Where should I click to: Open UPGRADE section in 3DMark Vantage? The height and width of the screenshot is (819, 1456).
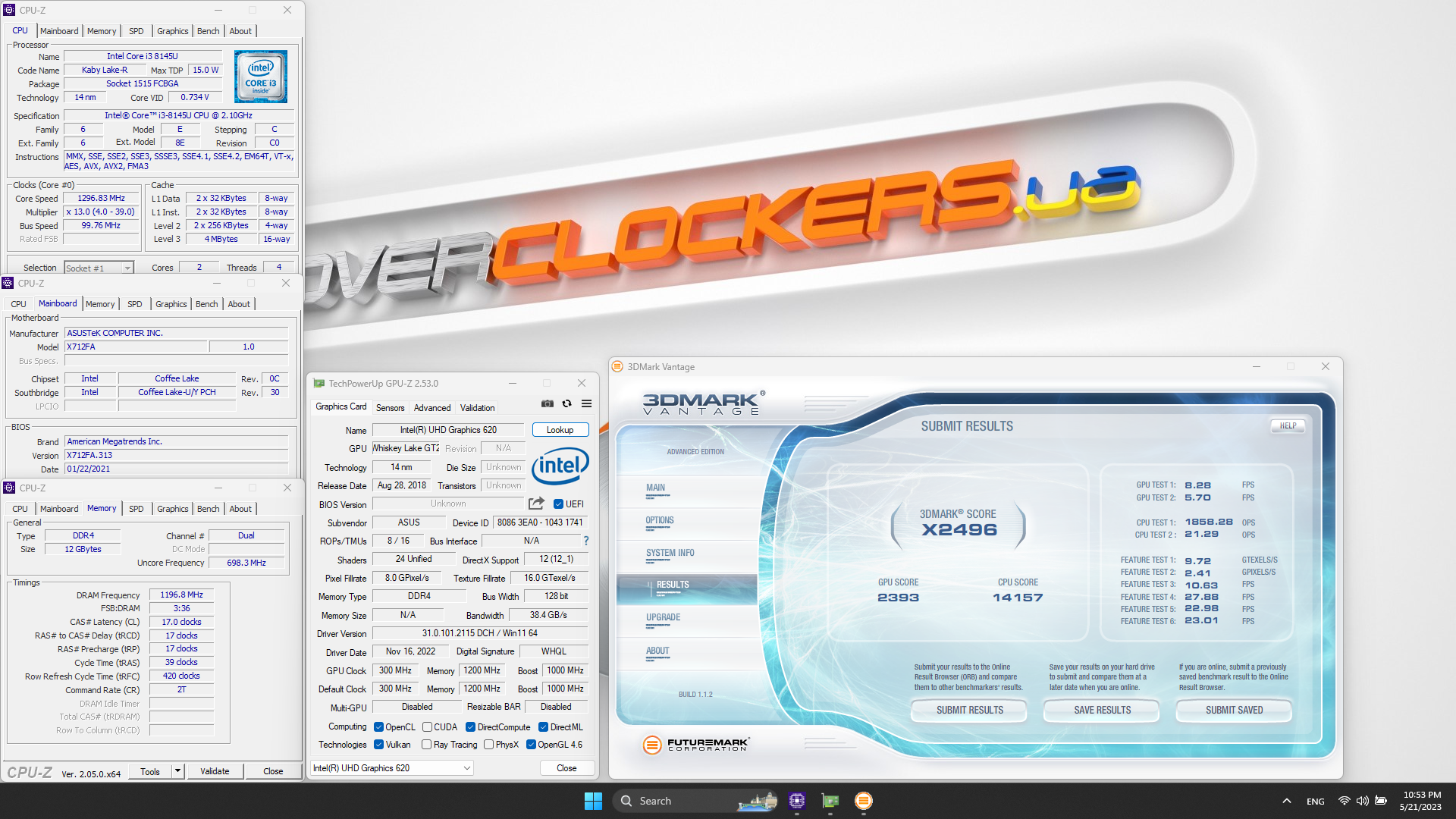click(x=664, y=618)
